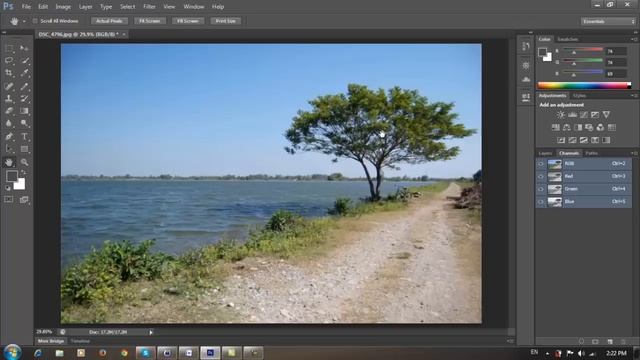Toggle visibility of the Red channel
Image resolution: width=640 pixels, height=360 pixels.
coord(541,176)
